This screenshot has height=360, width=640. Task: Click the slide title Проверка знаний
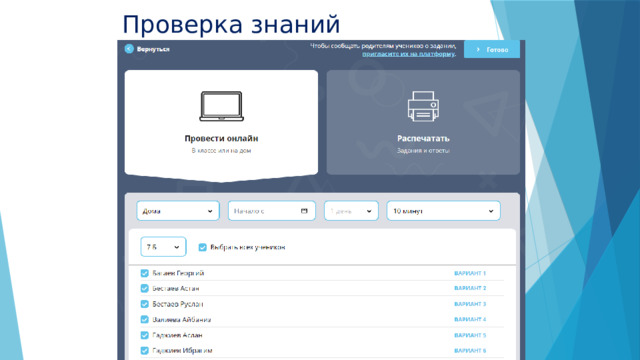[231, 24]
